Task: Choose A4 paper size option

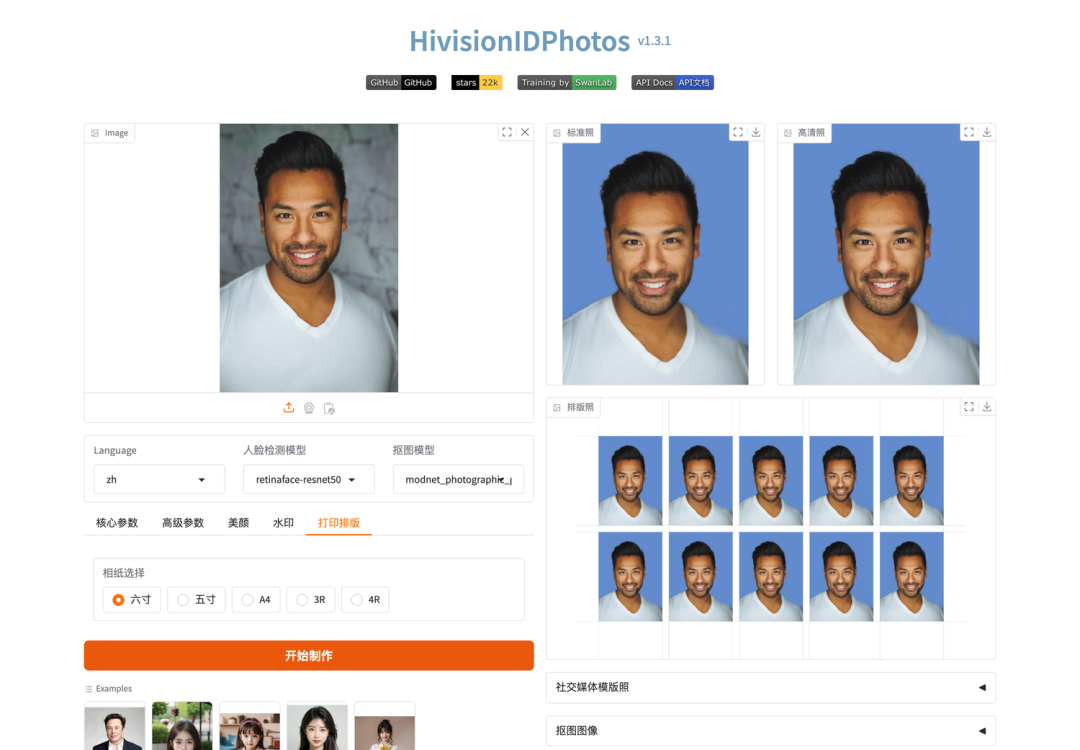Action: click(256, 600)
